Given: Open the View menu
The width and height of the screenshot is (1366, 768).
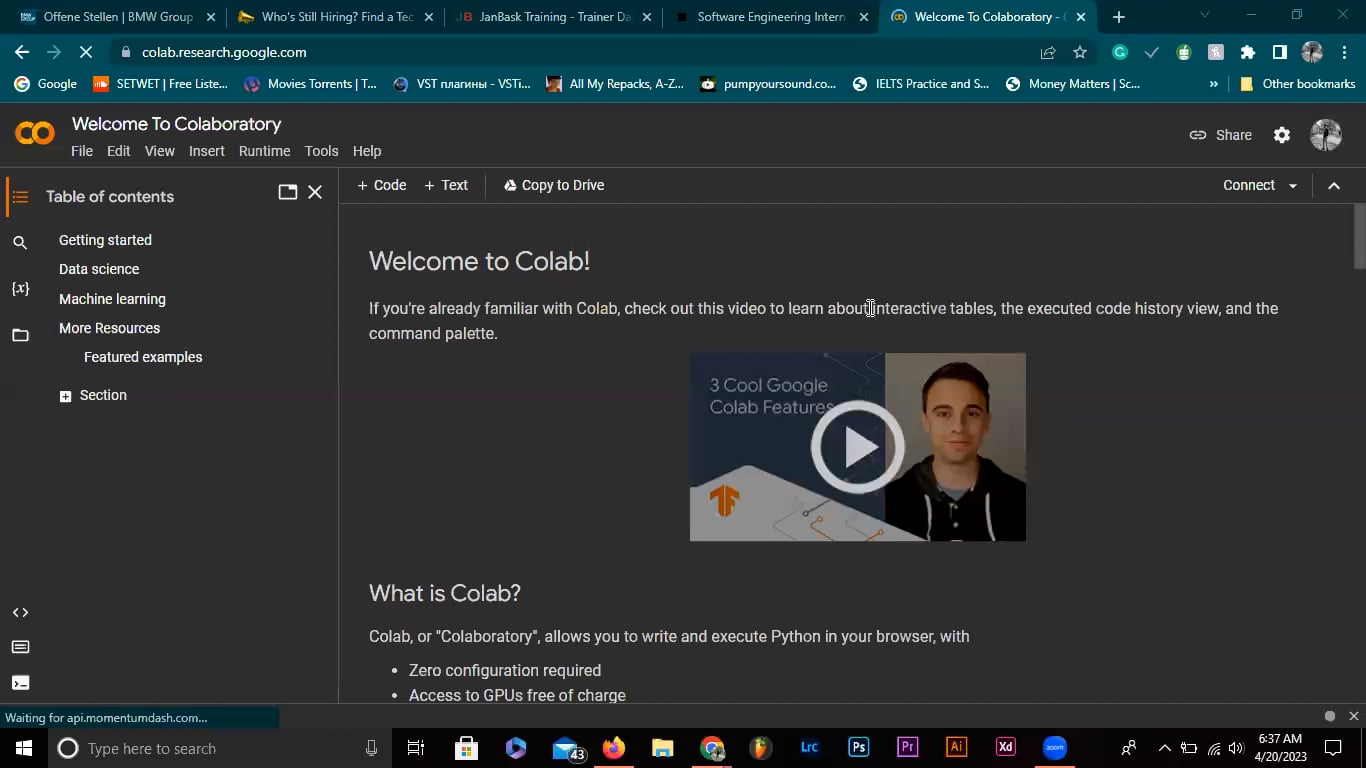Looking at the screenshot, I should (x=160, y=151).
